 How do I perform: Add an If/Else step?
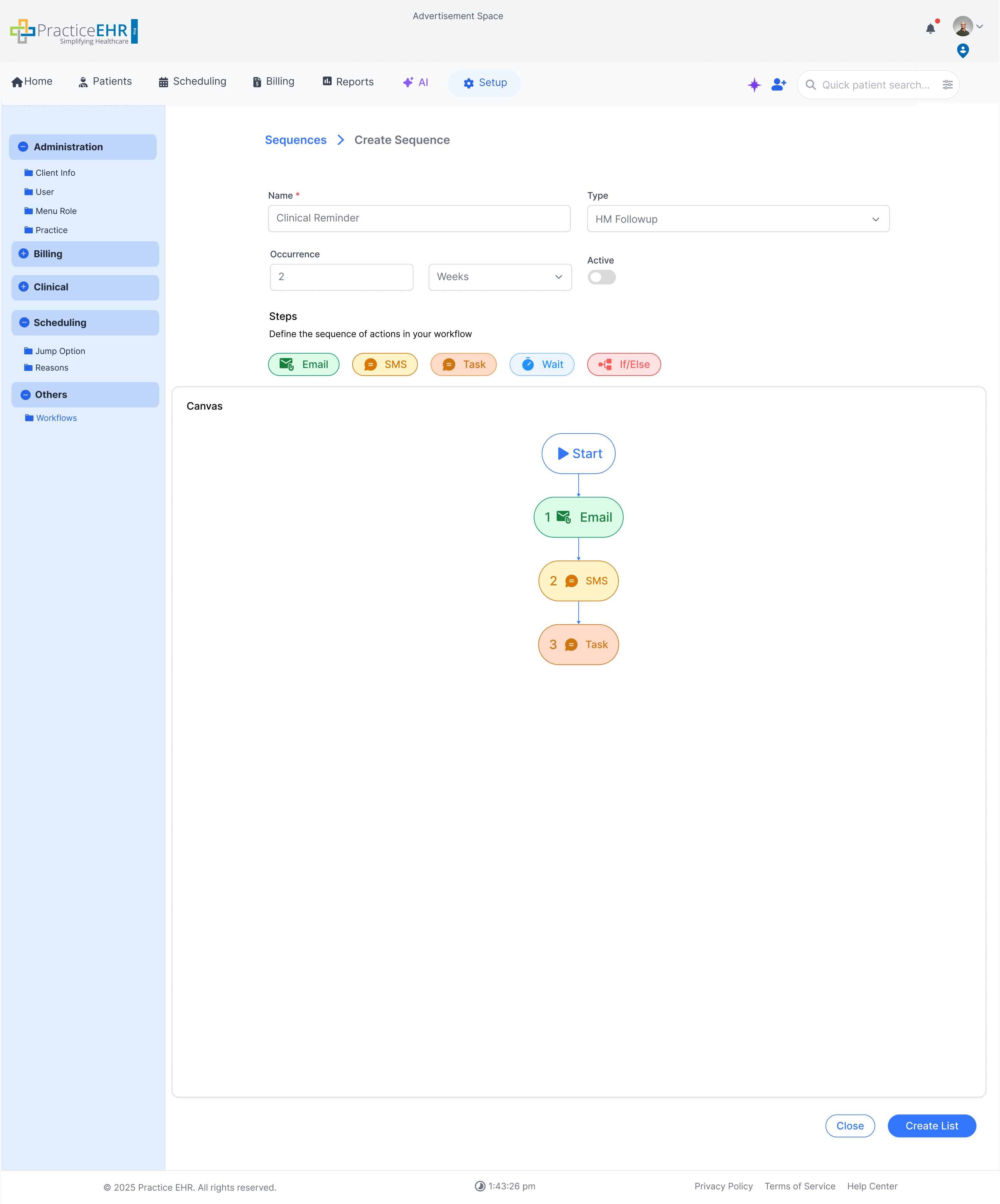click(x=623, y=365)
